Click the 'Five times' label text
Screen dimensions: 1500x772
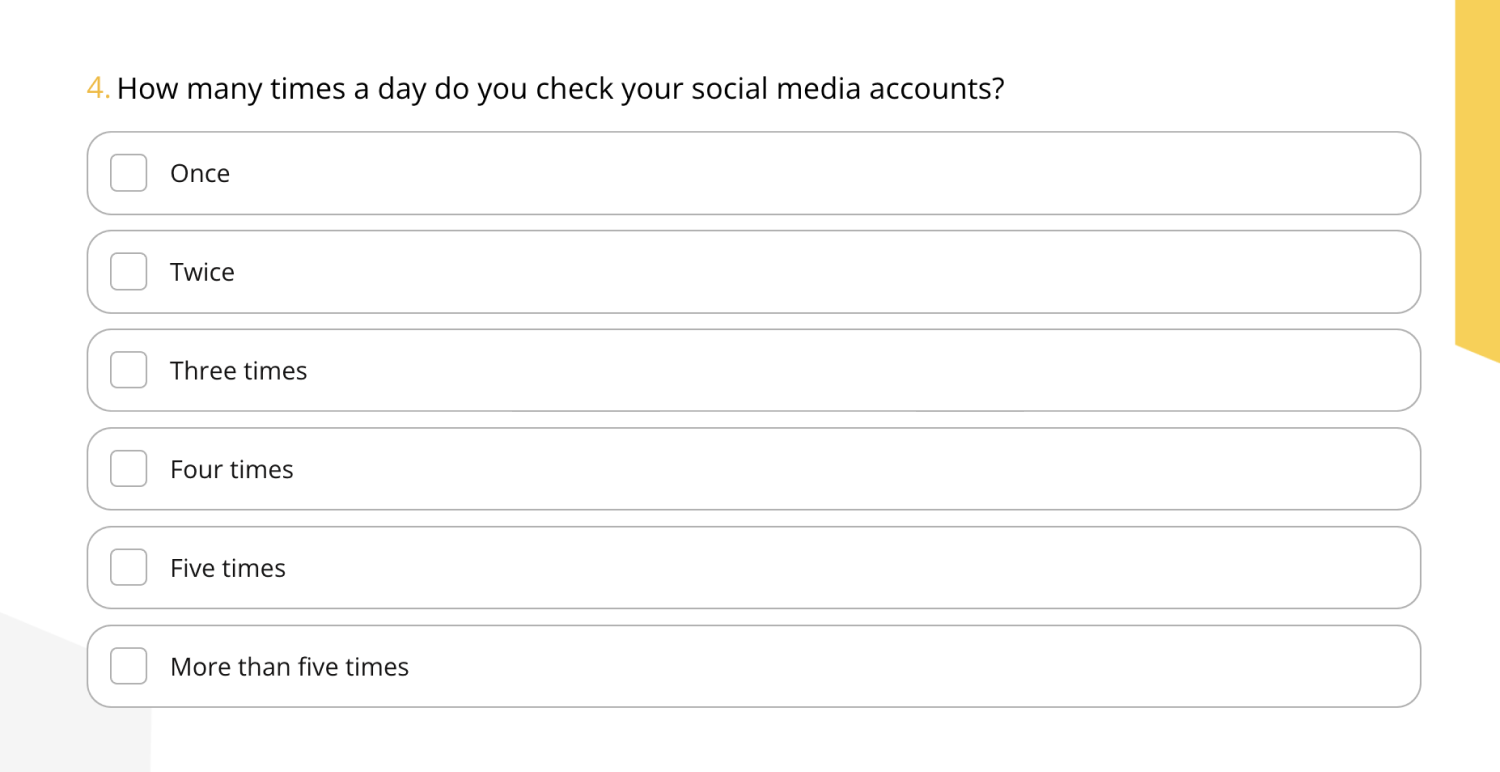pos(227,568)
